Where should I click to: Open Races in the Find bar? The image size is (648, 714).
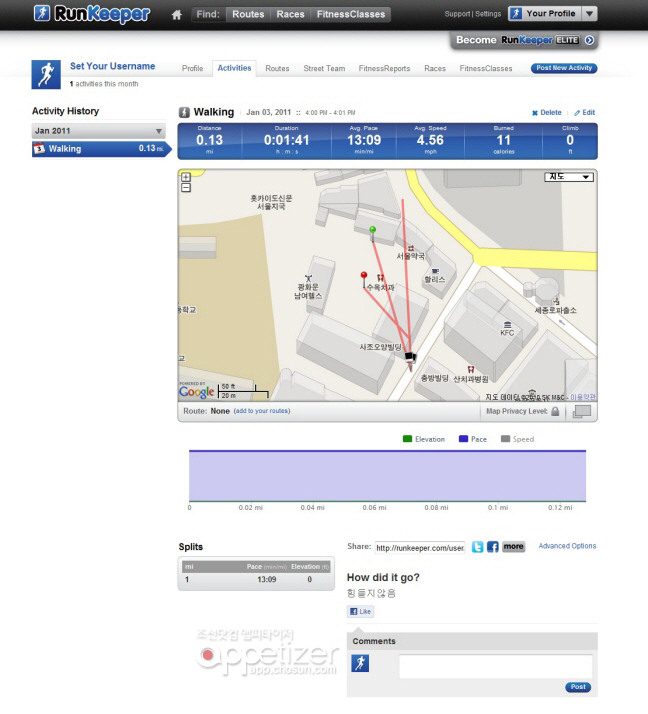click(x=291, y=14)
